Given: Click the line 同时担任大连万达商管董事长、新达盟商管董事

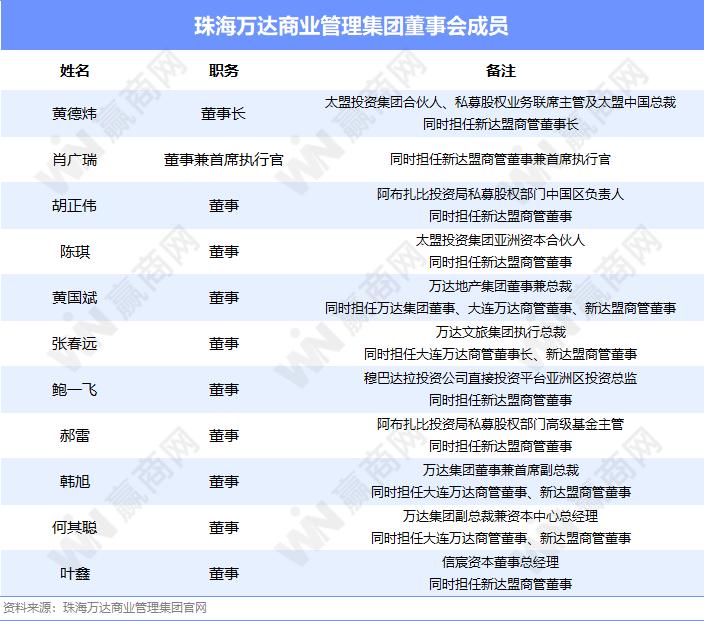Looking at the screenshot, I should pyautogui.click(x=500, y=354).
